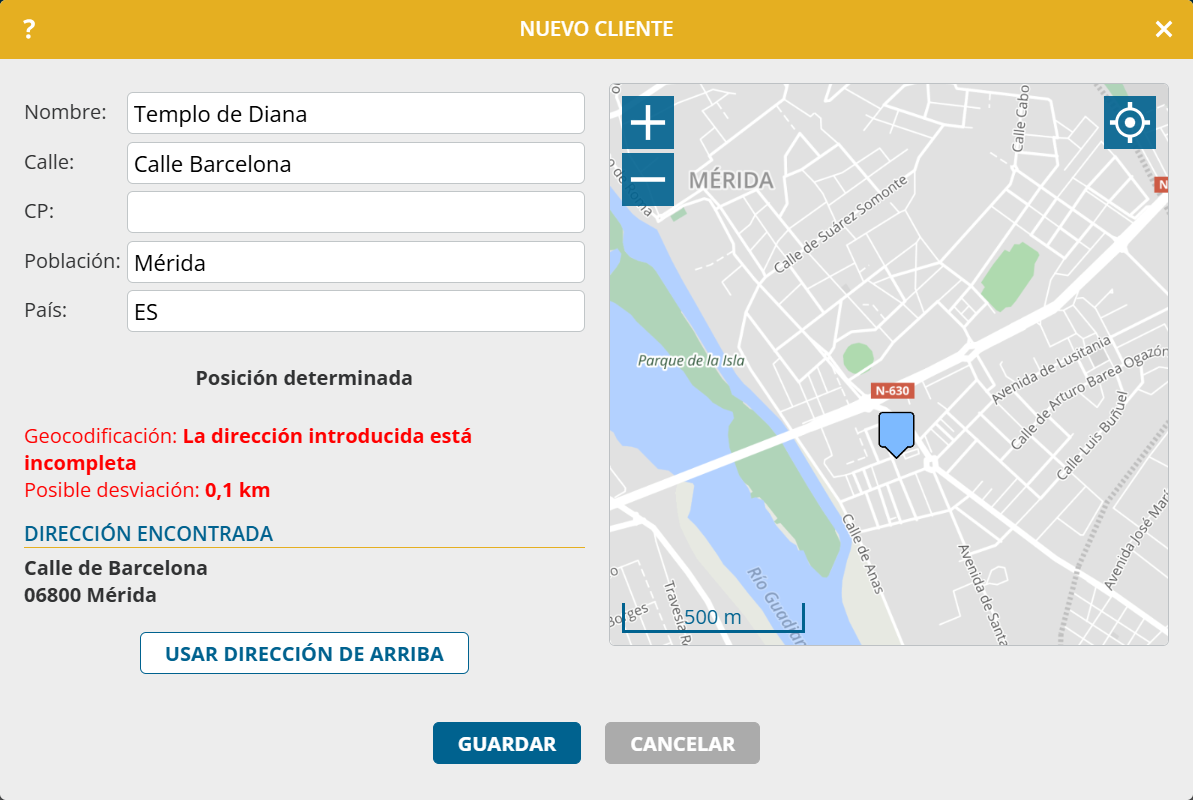Select the Población field
This screenshot has width=1193, height=800.
(355, 262)
